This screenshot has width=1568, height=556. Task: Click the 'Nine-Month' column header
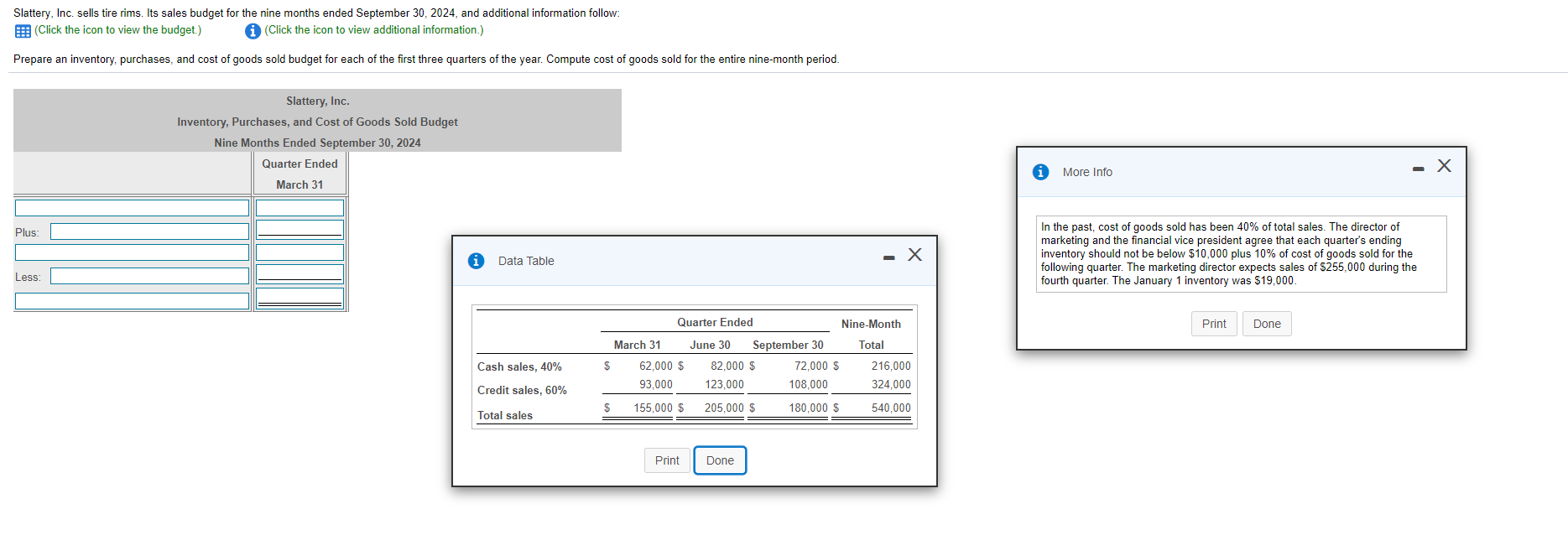[871, 324]
